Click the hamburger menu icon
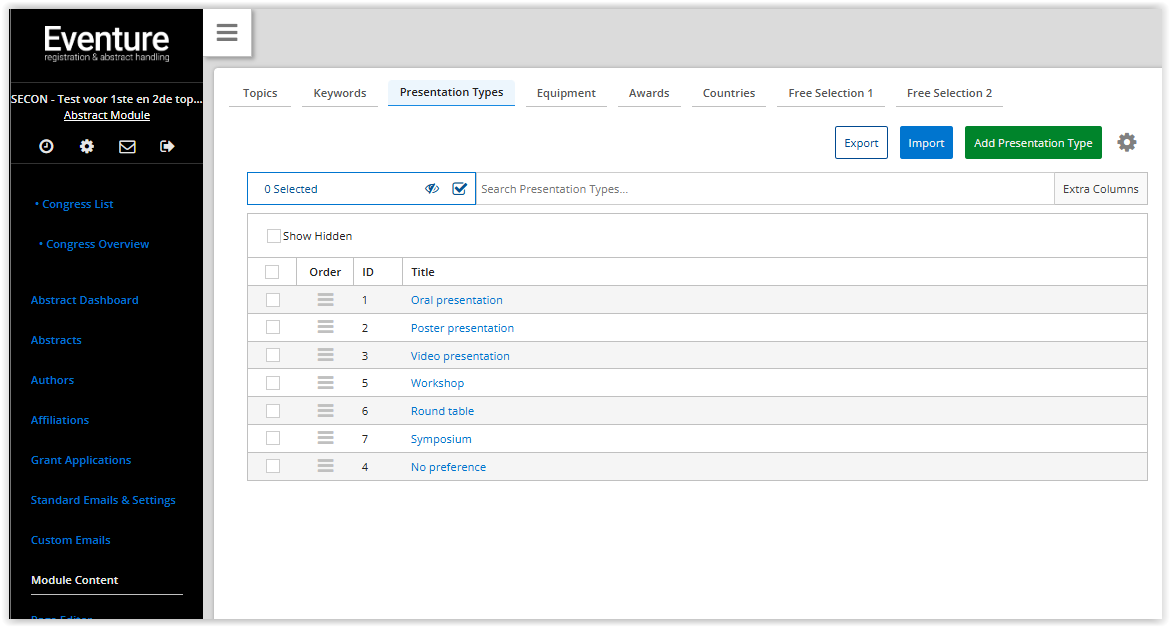This screenshot has height=627, width=1170. [x=227, y=33]
